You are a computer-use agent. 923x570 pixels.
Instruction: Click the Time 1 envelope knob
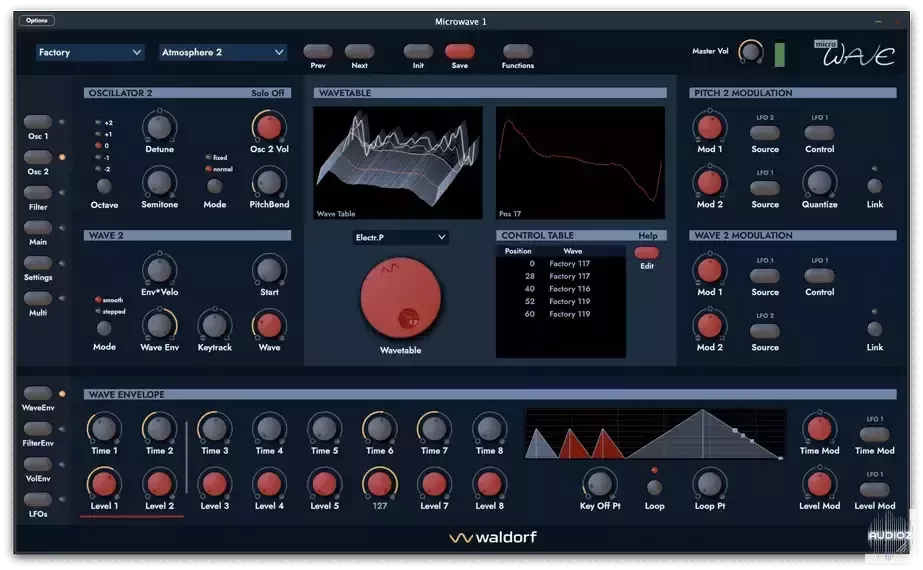pos(104,428)
